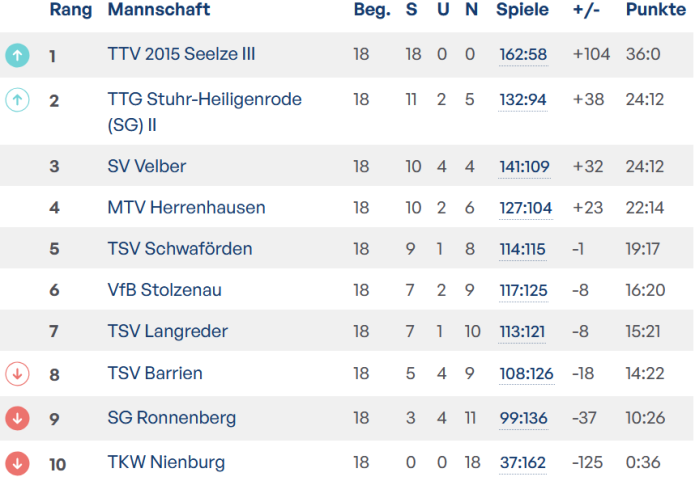The image size is (695, 481).
Task: Click the Spiele column header
Action: [522, 10]
